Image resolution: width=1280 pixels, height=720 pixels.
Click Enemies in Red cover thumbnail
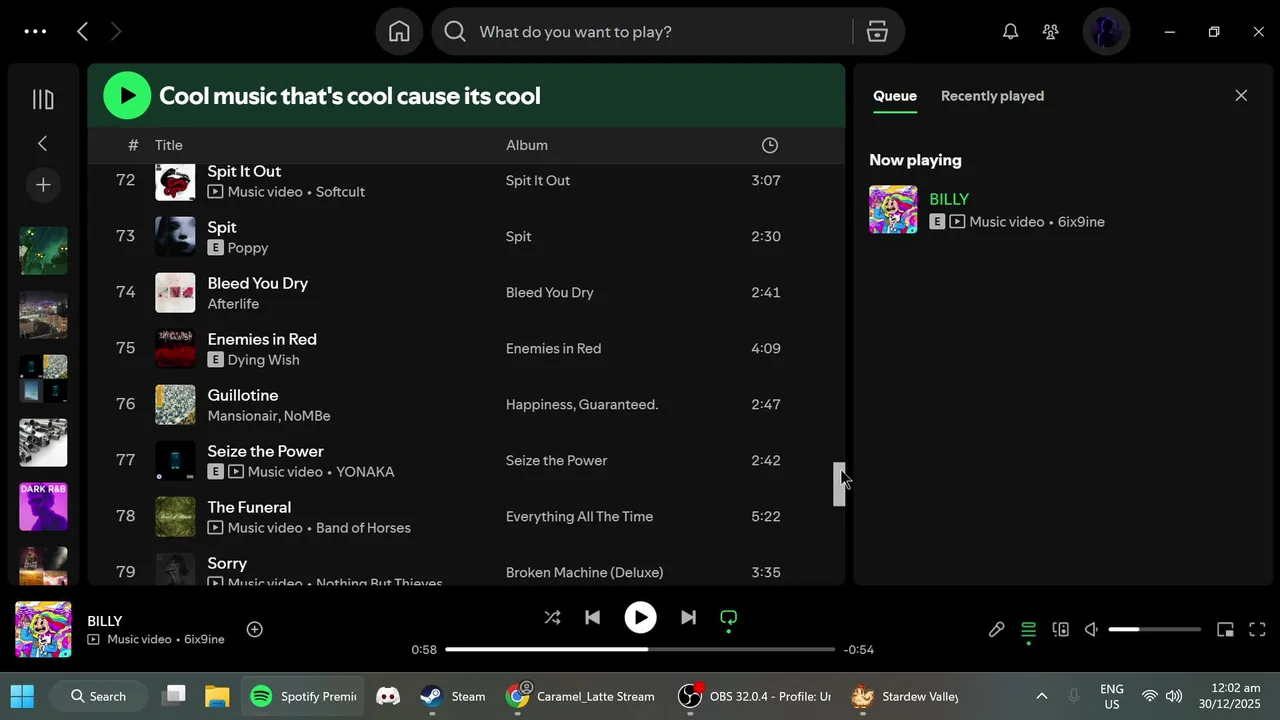pos(175,349)
